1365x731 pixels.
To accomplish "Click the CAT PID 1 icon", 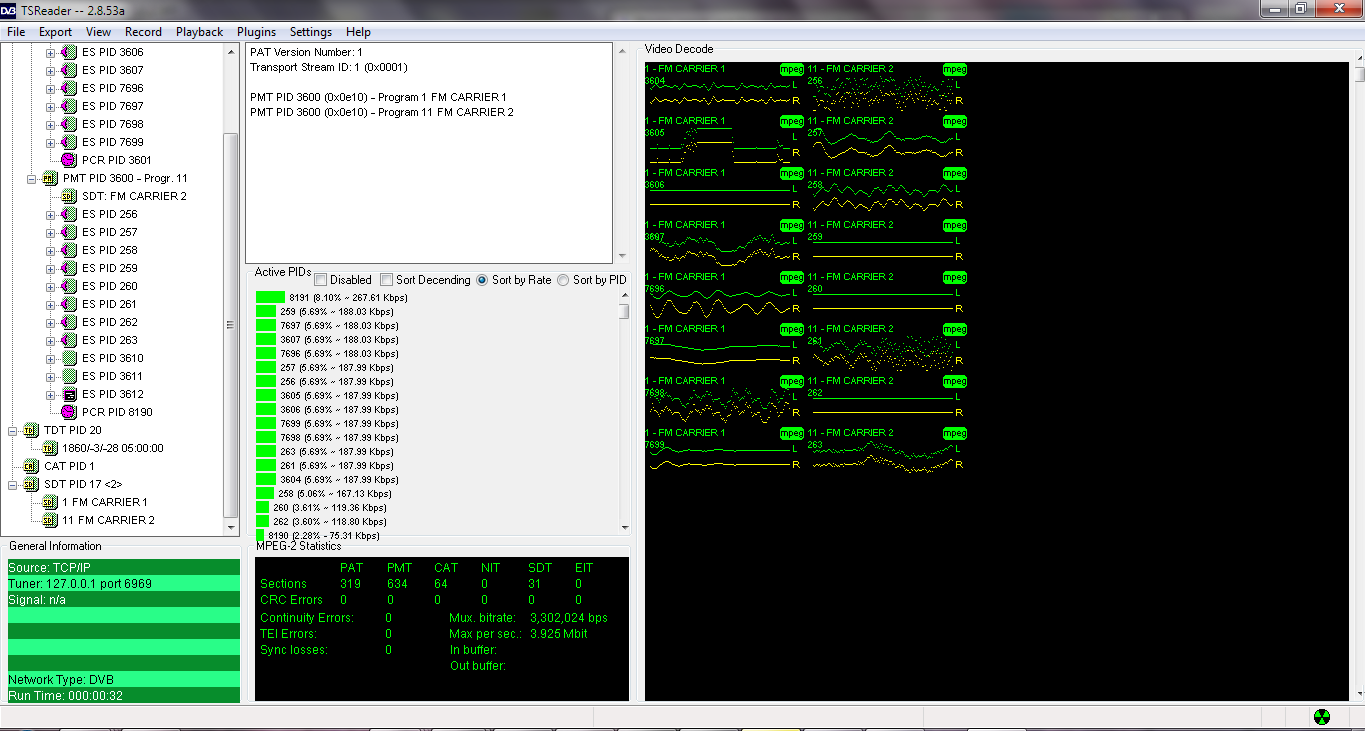I will point(30,466).
